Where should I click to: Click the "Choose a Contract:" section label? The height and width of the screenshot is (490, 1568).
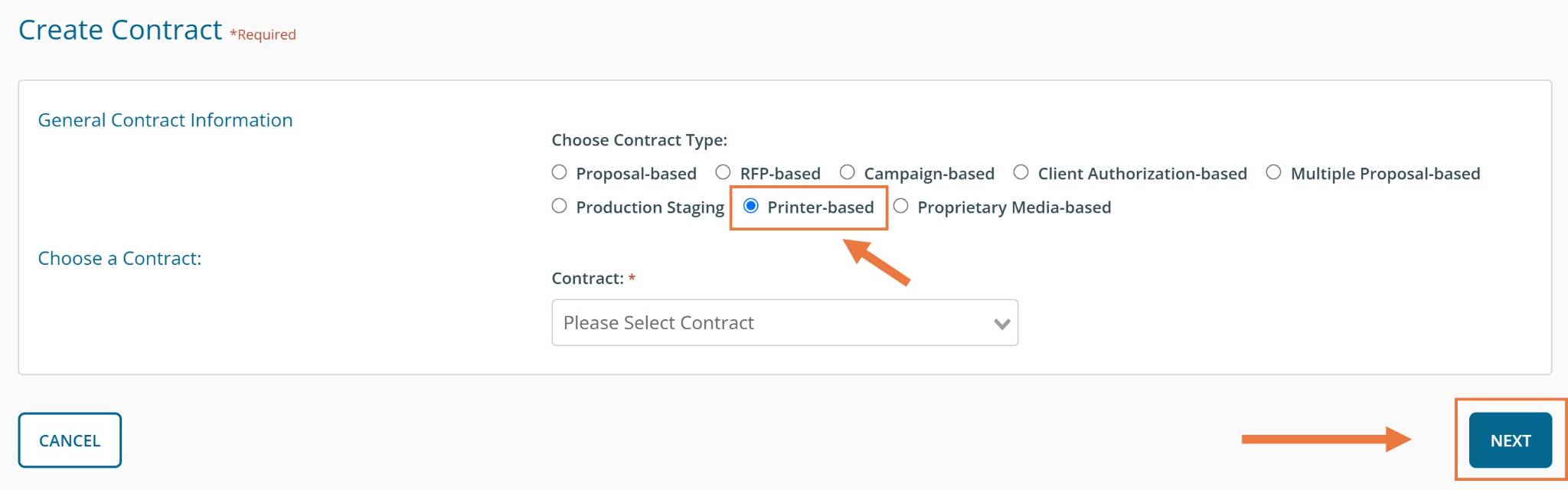pyautogui.click(x=119, y=259)
